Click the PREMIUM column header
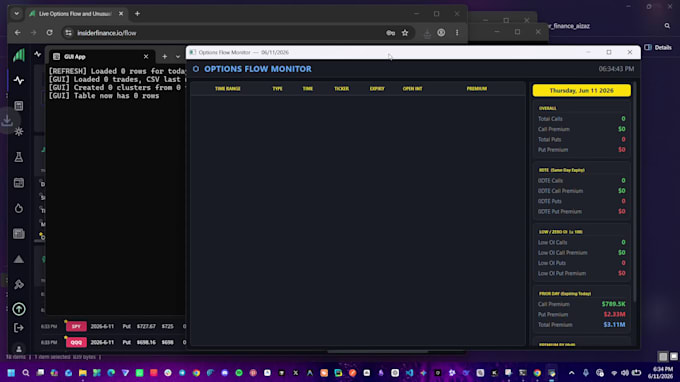The image size is (680, 382). (x=477, y=88)
